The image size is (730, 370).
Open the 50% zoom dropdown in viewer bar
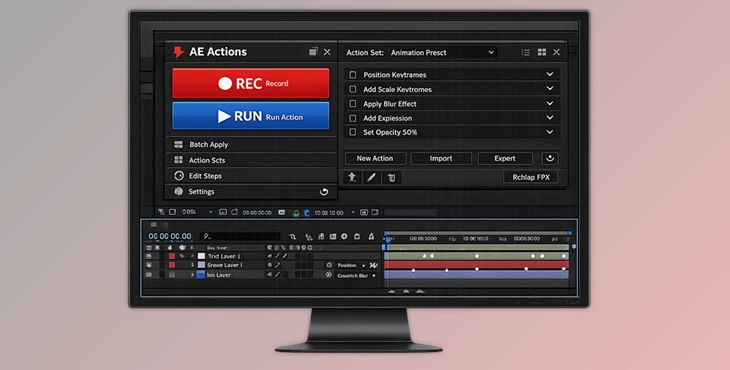tap(197, 212)
